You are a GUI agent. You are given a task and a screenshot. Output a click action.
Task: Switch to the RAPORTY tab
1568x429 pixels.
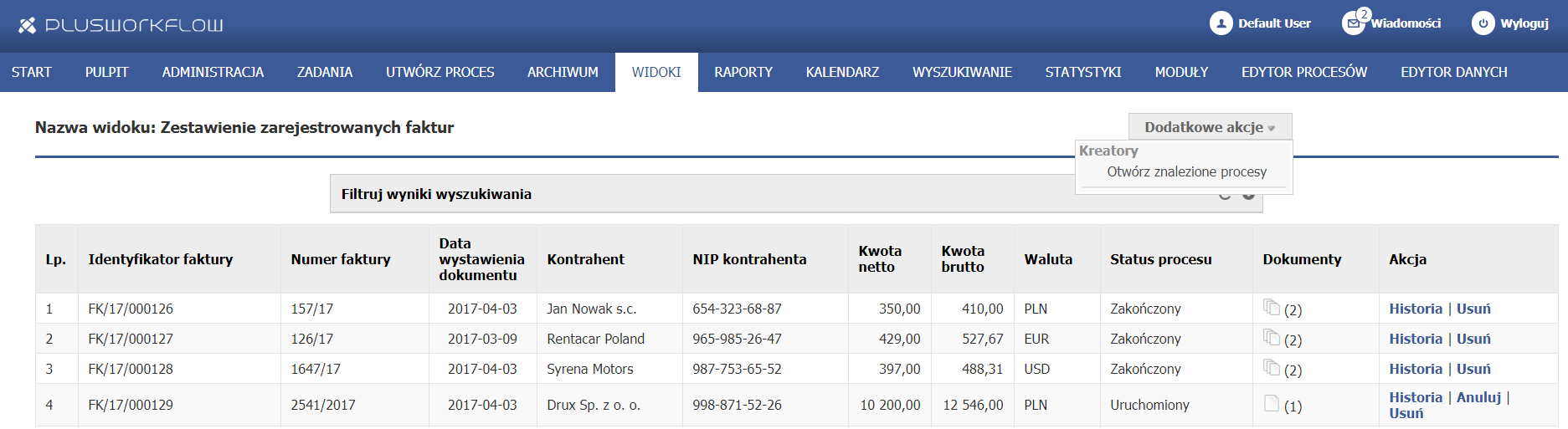click(x=743, y=73)
